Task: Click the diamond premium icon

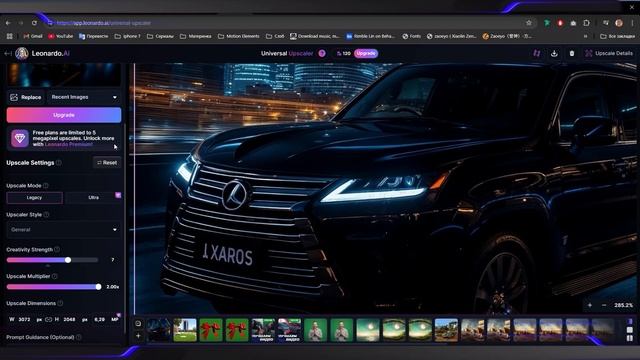Action: (20, 138)
